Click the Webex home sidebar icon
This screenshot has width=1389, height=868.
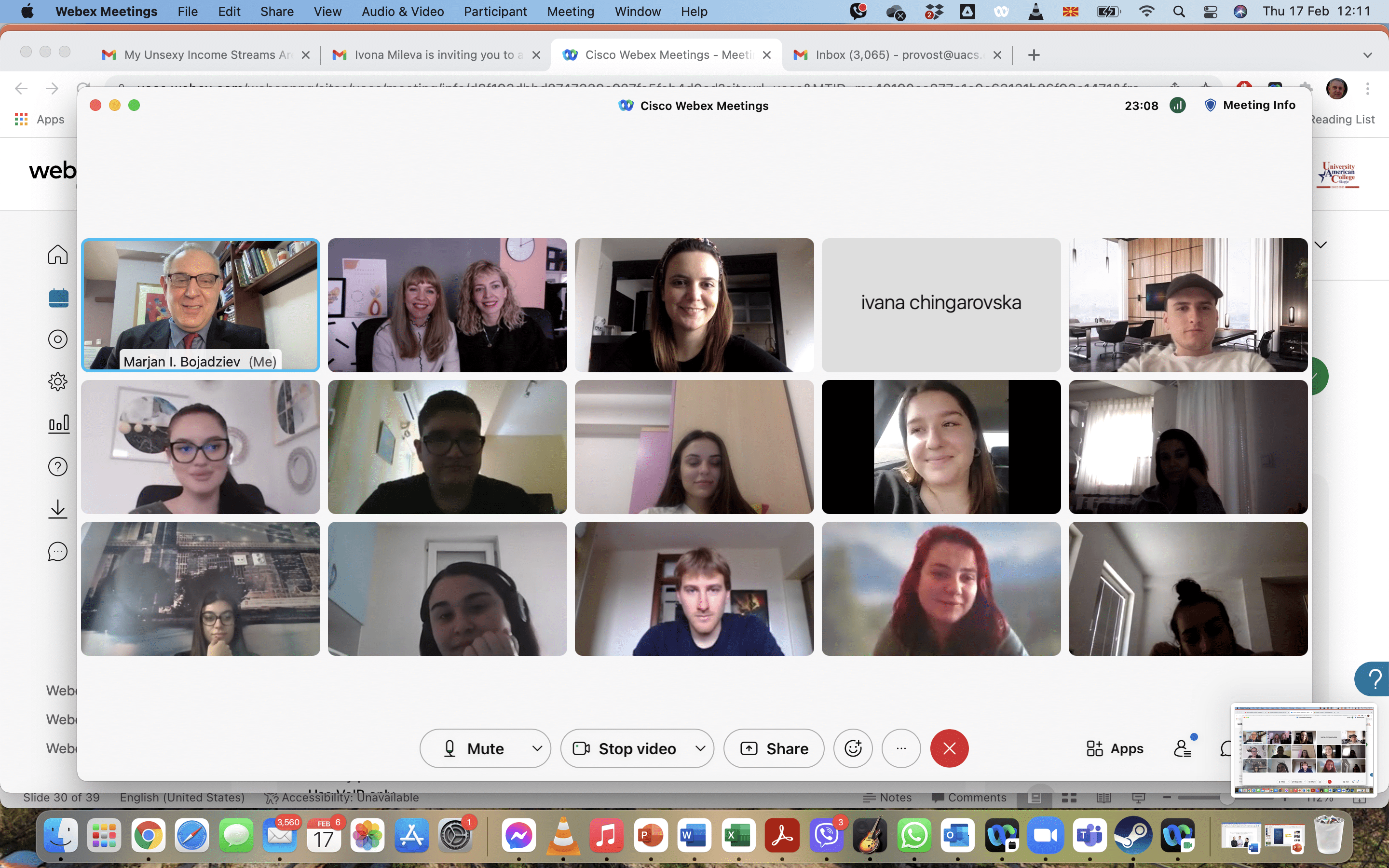[57, 254]
